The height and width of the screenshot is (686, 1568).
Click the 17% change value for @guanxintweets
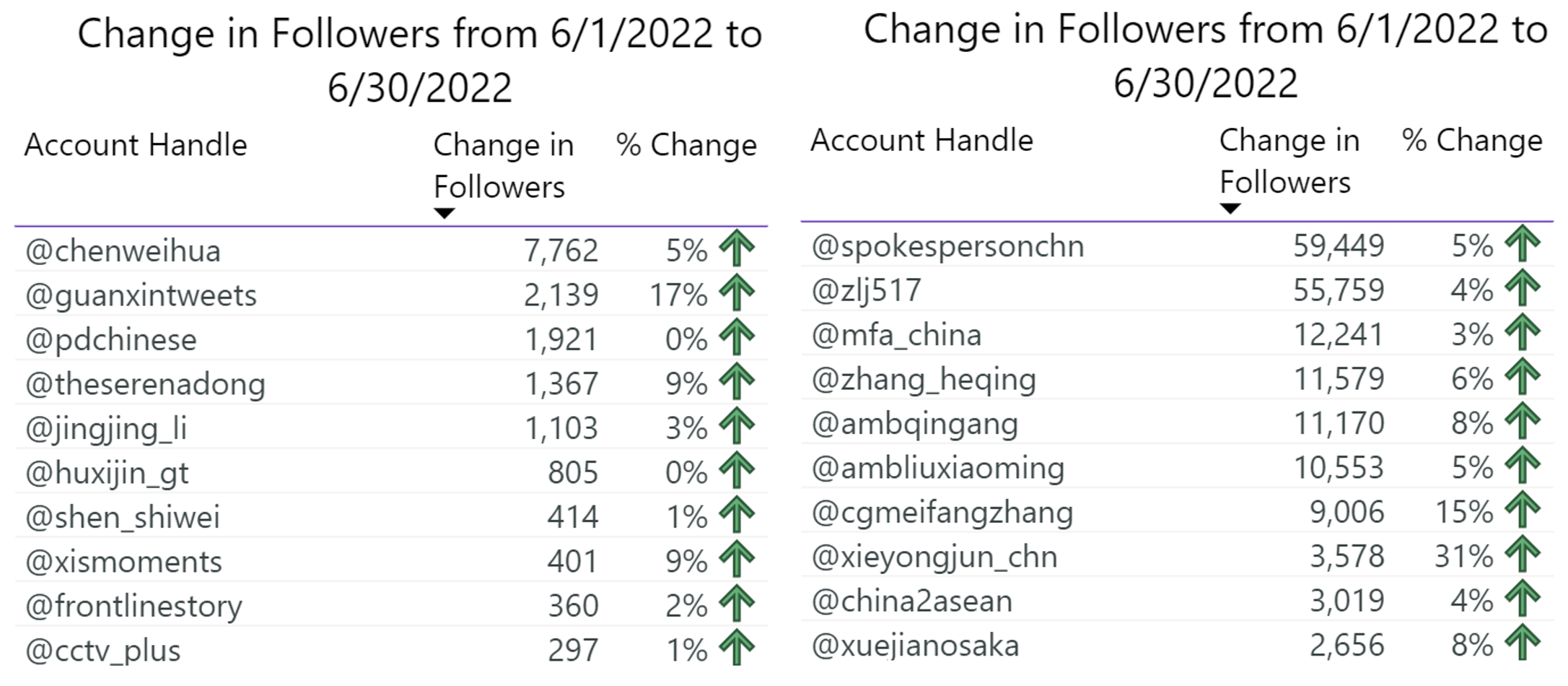pyautogui.click(x=678, y=295)
